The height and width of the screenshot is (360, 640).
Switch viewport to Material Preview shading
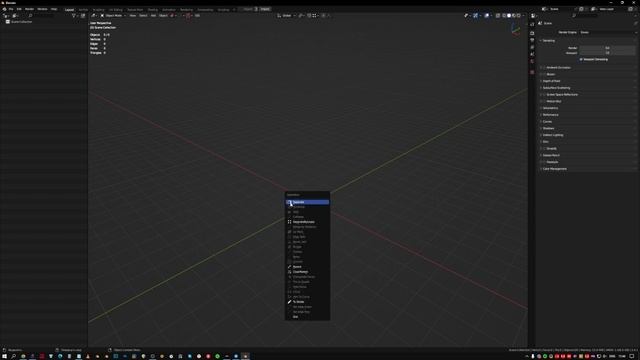[x=513, y=16]
